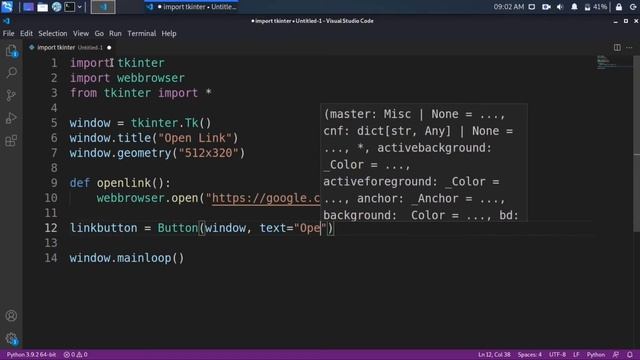The height and width of the screenshot is (360, 640).
Task: Expand the terminal dropdown arrow in panel
Action: click(x=80, y=7)
